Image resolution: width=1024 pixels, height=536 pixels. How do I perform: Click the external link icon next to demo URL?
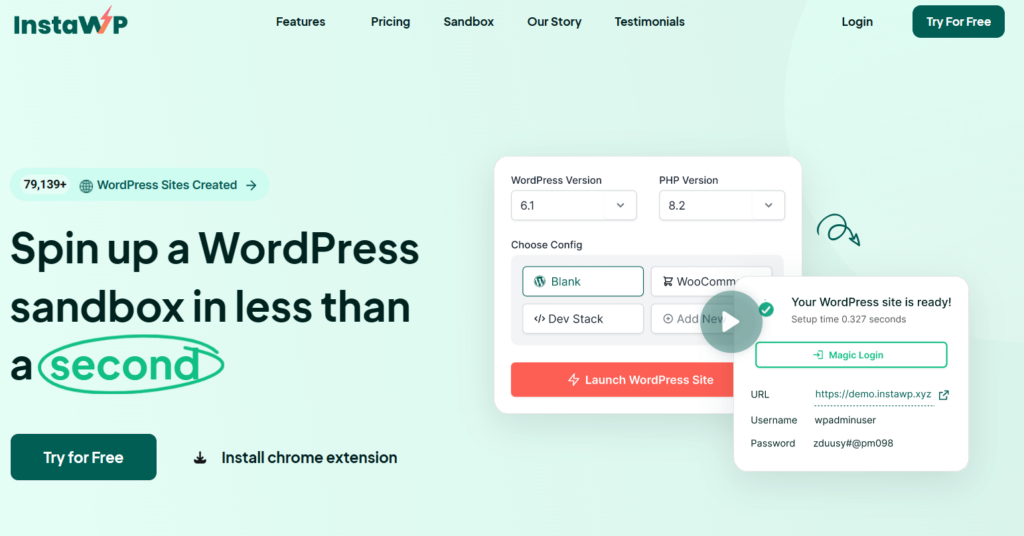pos(944,395)
